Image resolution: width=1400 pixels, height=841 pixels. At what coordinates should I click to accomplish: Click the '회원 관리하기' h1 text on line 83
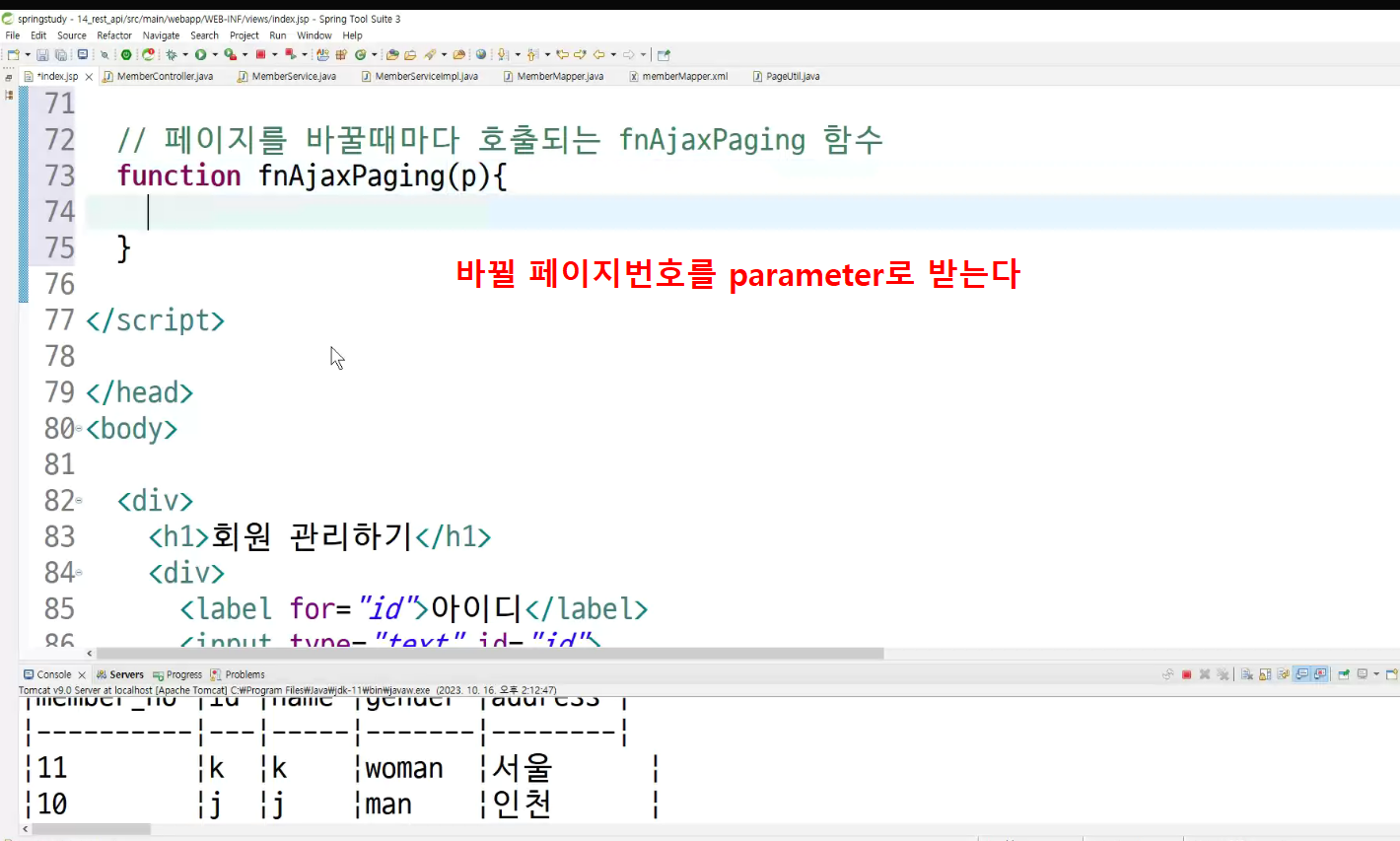pos(313,536)
